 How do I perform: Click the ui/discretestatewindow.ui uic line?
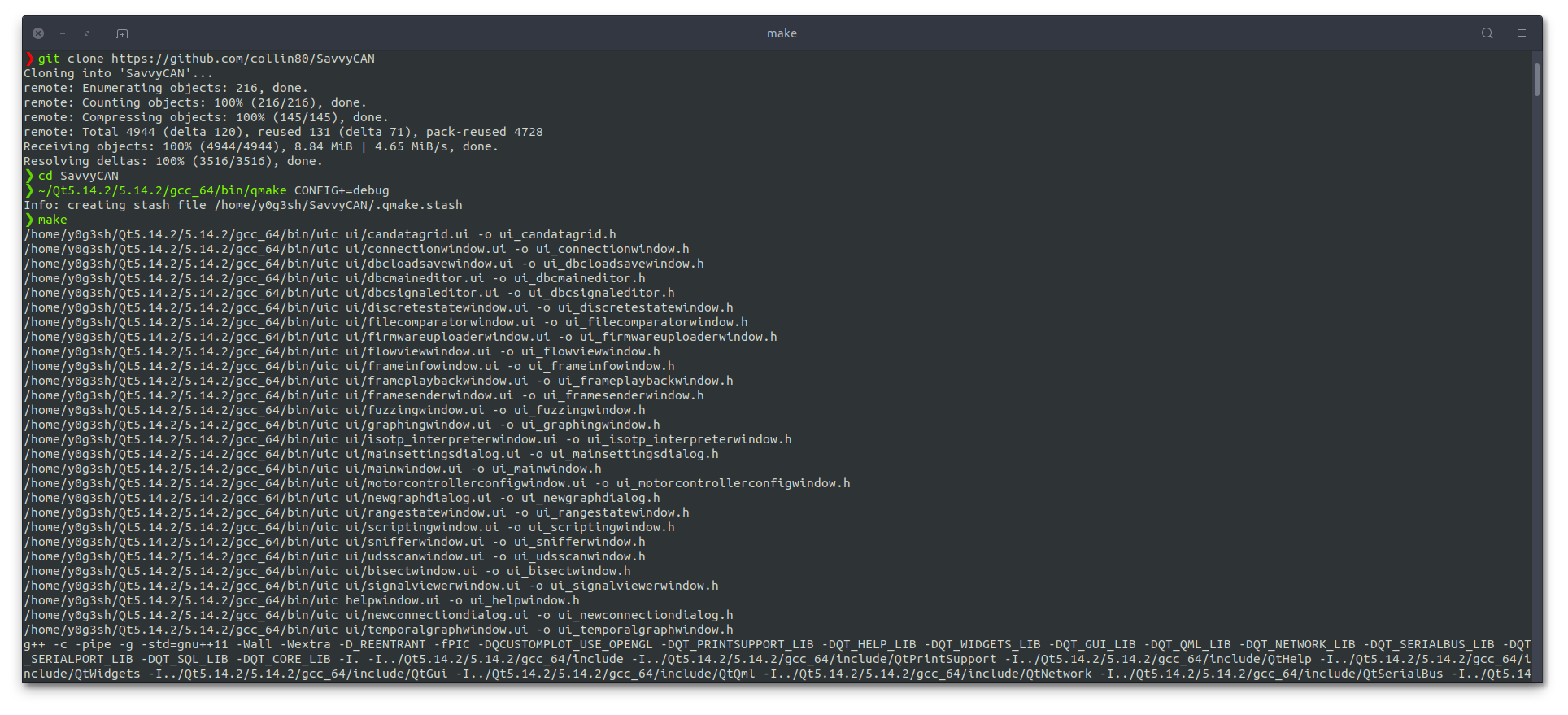point(378,307)
